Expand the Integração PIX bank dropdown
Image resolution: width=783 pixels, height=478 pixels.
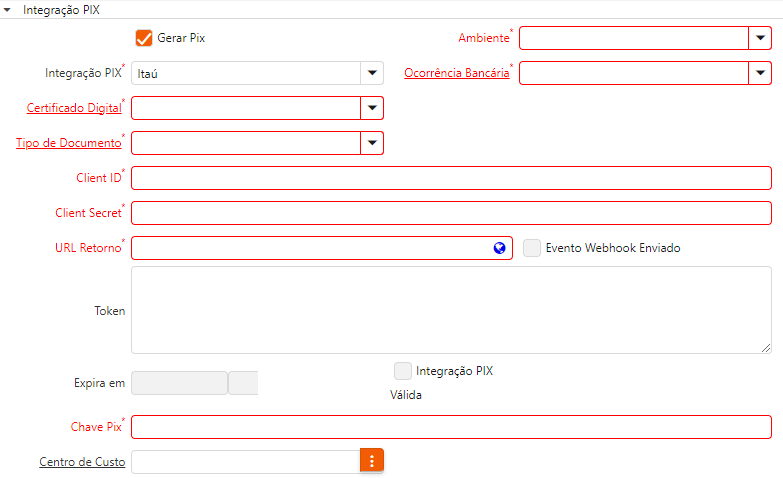[372, 73]
